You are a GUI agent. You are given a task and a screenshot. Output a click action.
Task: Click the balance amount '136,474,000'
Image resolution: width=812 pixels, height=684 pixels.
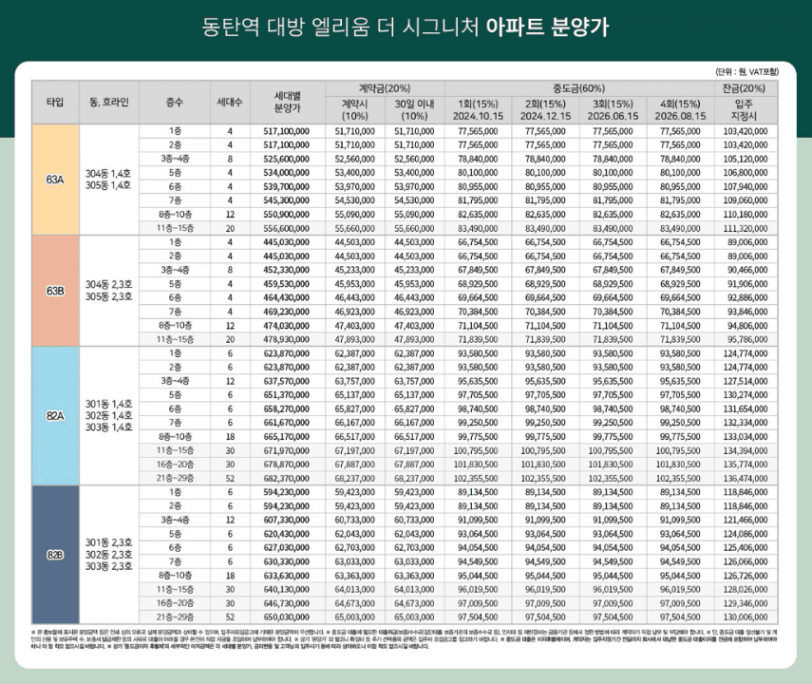[745, 478]
